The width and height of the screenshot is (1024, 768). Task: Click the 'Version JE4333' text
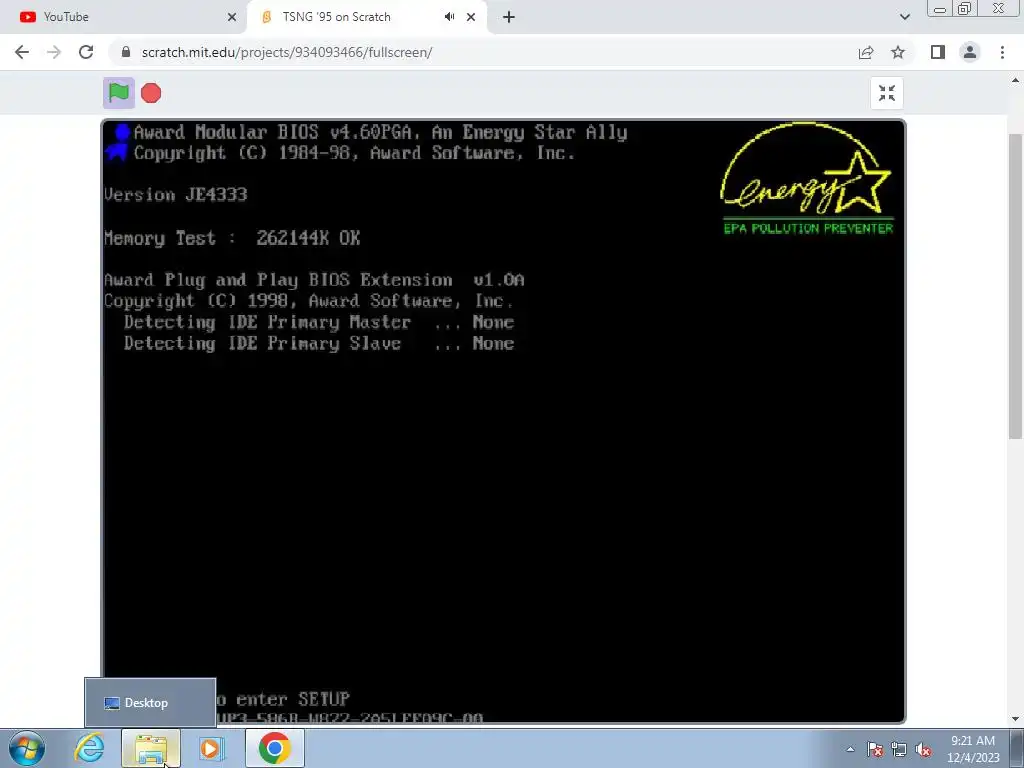(176, 195)
